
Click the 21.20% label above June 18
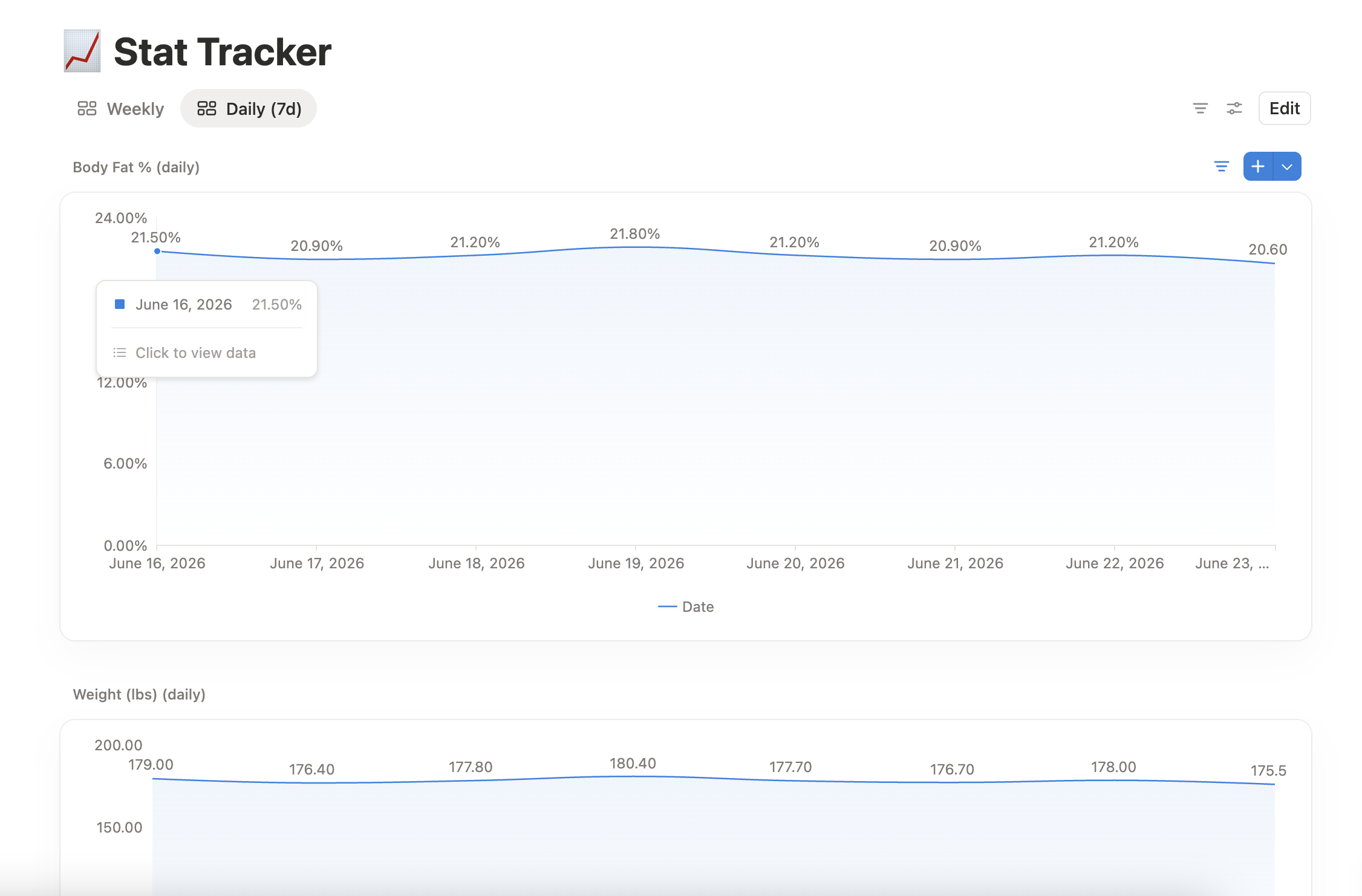pyautogui.click(x=475, y=242)
